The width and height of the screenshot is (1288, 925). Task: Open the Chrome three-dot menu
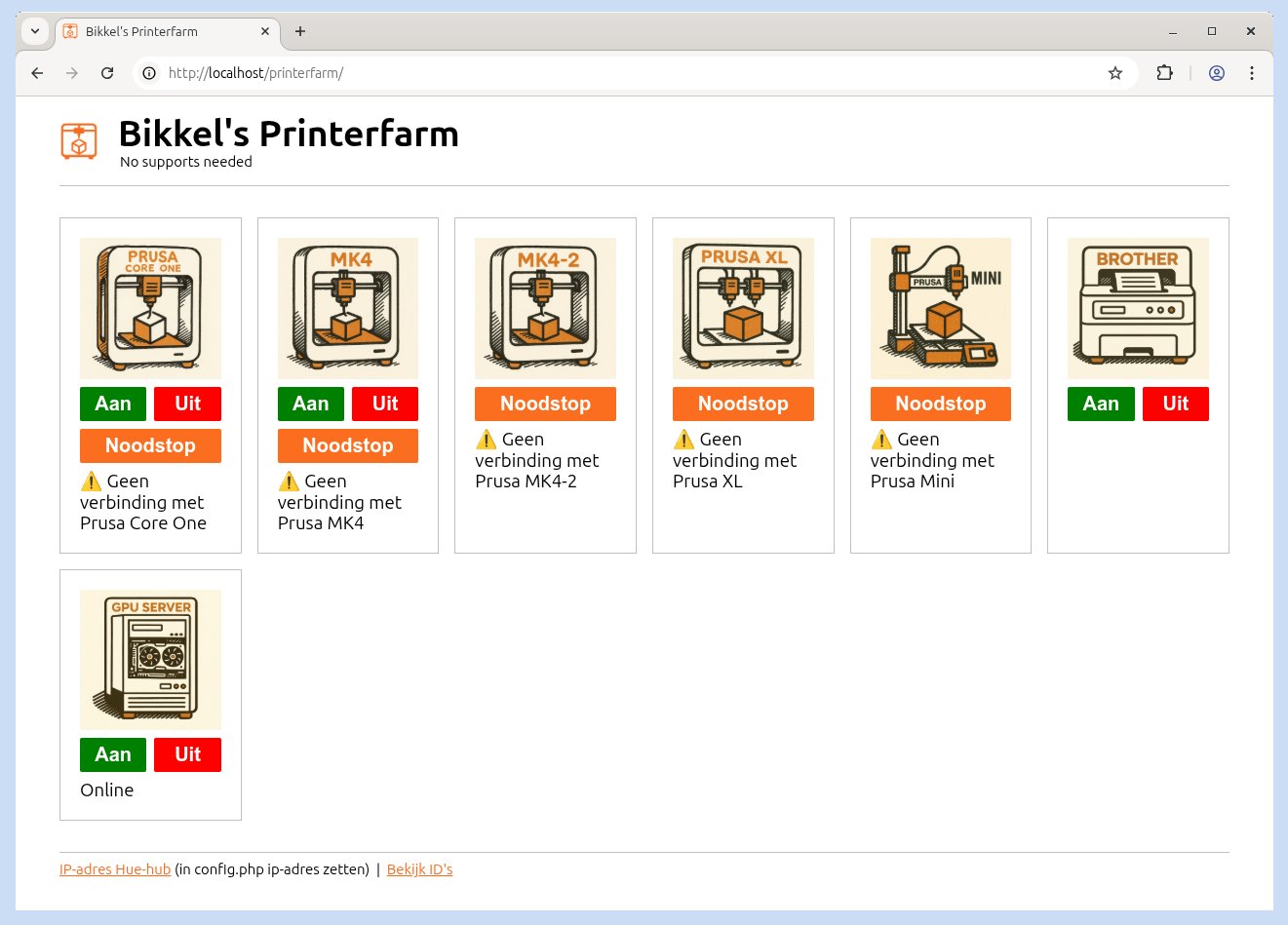[1252, 73]
